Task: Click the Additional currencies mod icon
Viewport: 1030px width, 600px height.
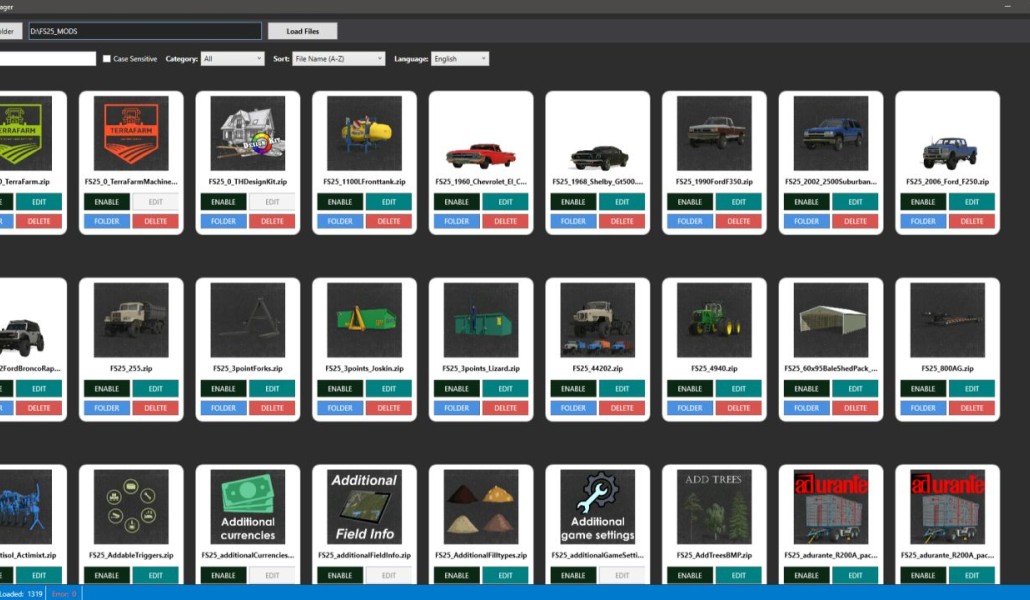Action: (x=247, y=507)
